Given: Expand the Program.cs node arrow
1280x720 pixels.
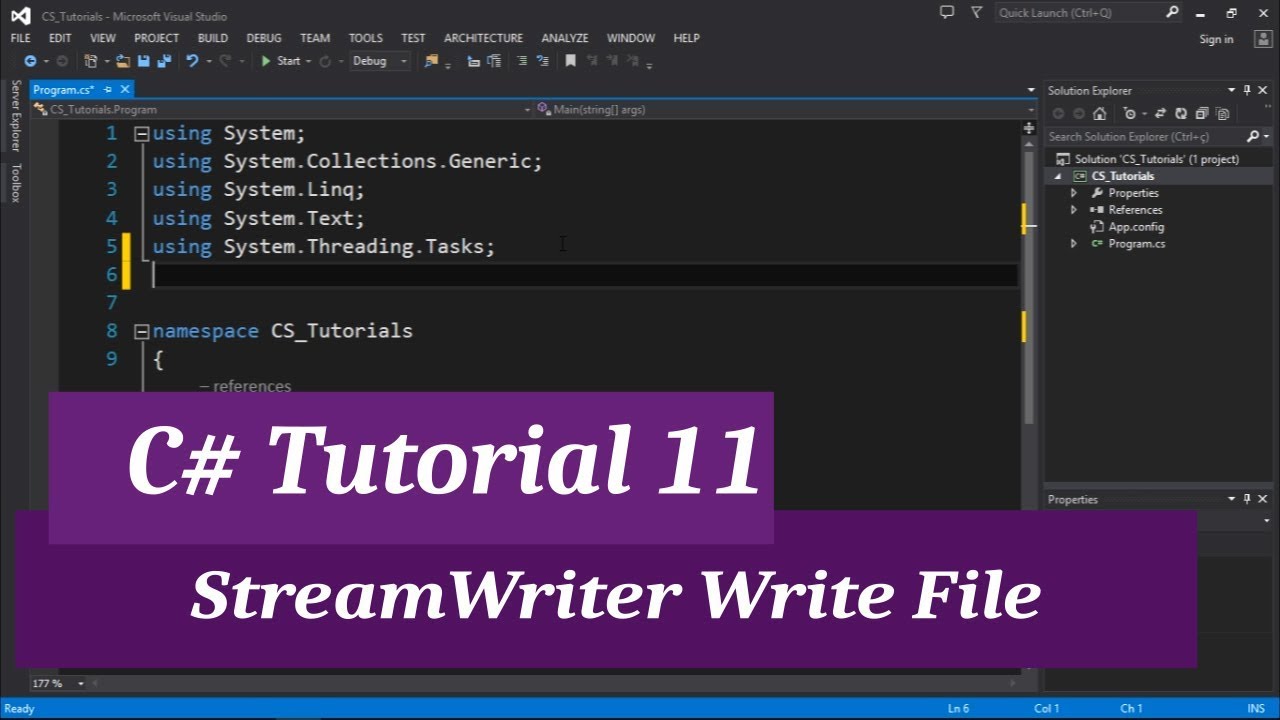Looking at the screenshot, I should coord(1074,244).
